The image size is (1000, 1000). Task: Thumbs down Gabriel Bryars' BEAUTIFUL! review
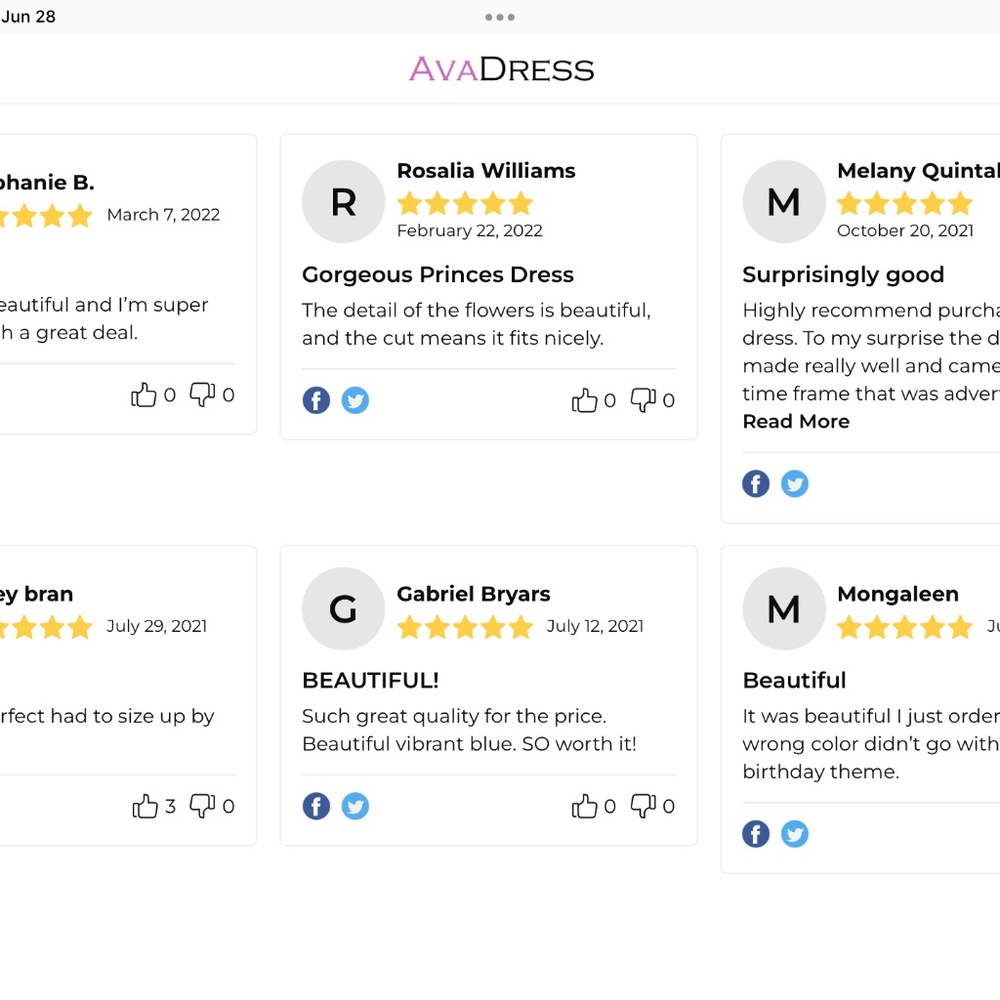pyautogui.click(x=643, y=805)
